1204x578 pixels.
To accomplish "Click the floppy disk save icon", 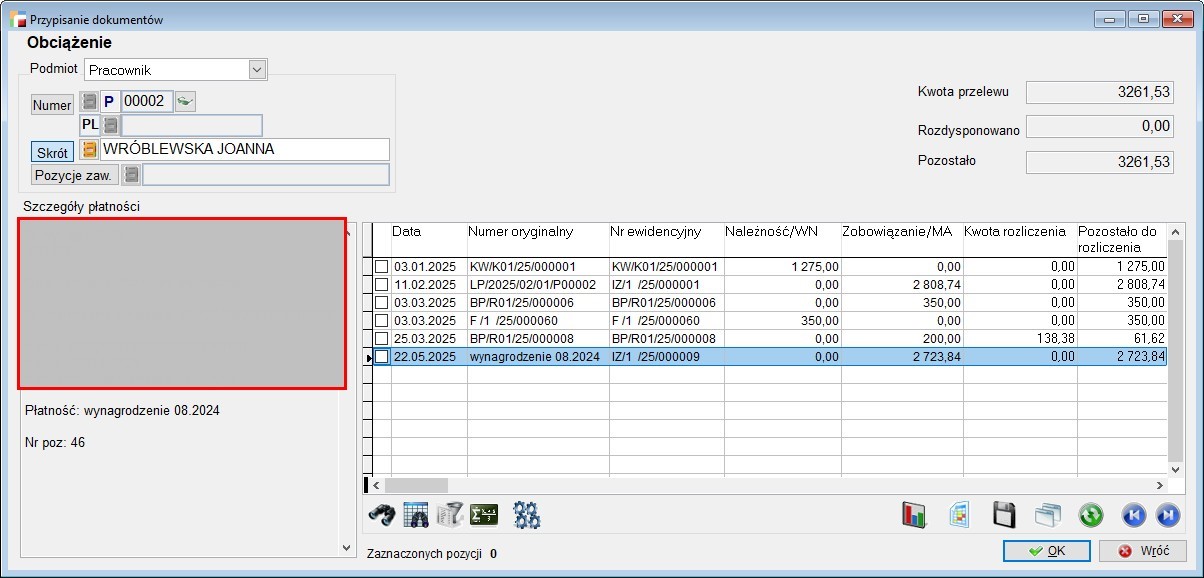I will (x=1004, y=515).
